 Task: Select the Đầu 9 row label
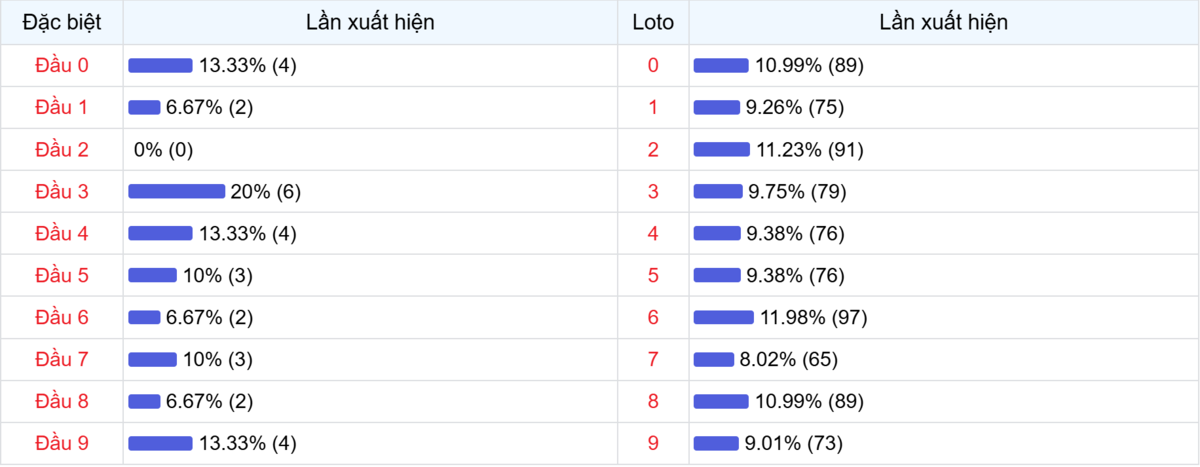click(62, 443)
